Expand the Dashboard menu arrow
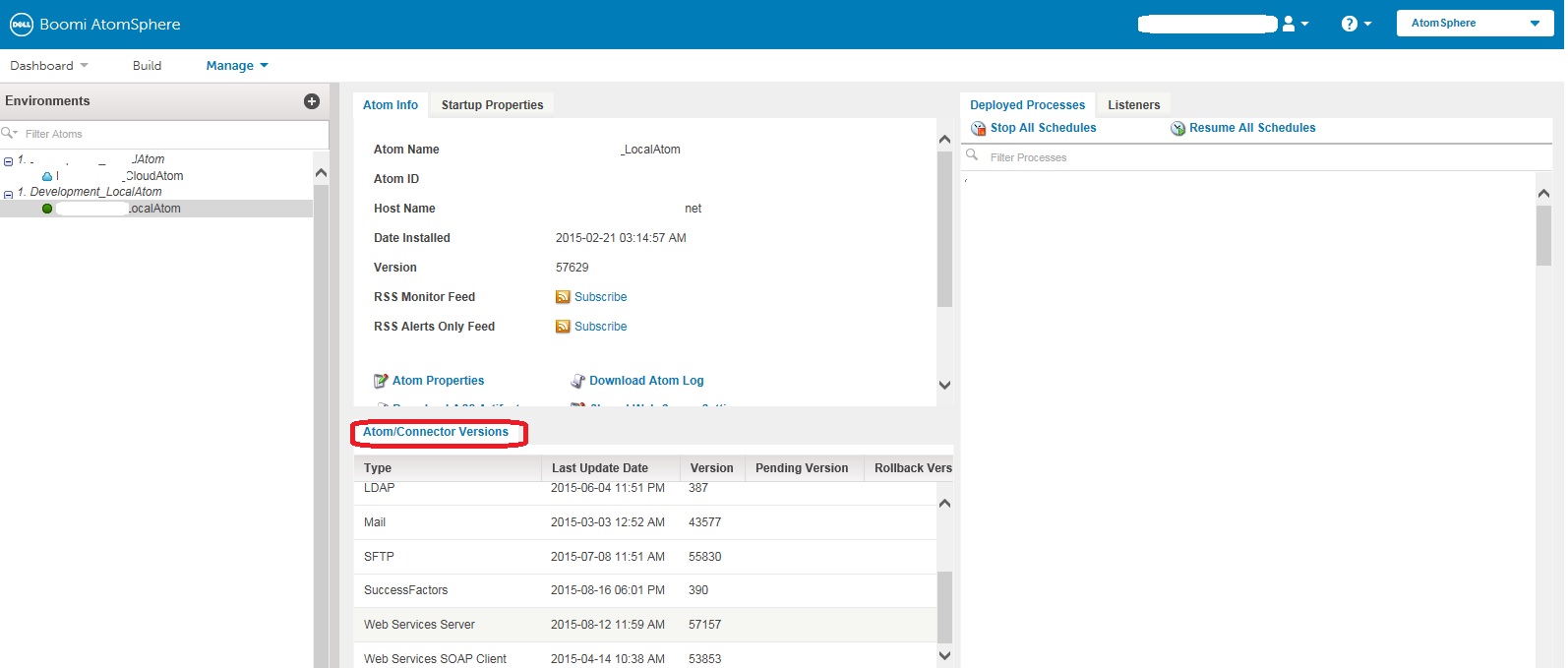Viewport: 1568px width, 668px height. [84, 66]
